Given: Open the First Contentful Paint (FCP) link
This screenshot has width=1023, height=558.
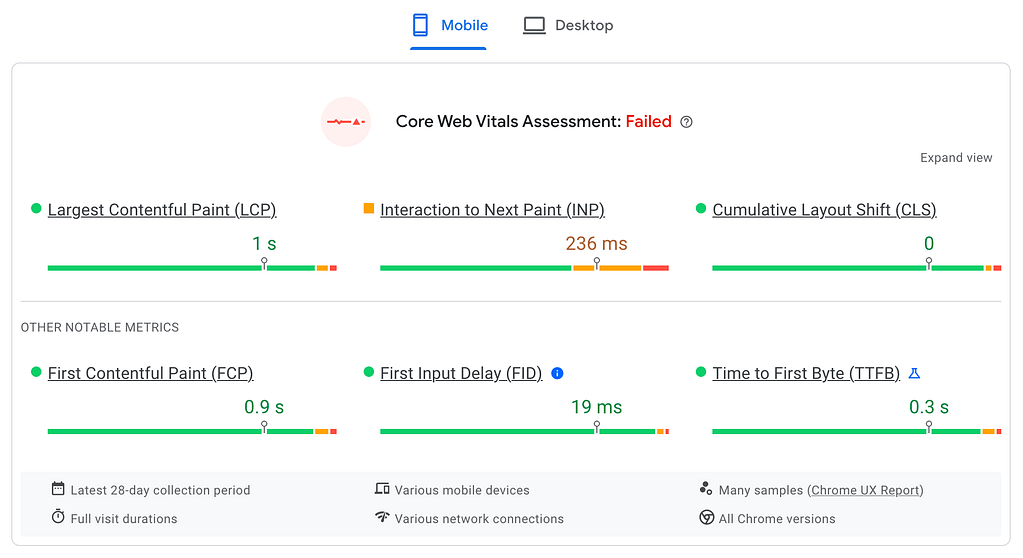Looking at the screenshot, I should [150, 373].
